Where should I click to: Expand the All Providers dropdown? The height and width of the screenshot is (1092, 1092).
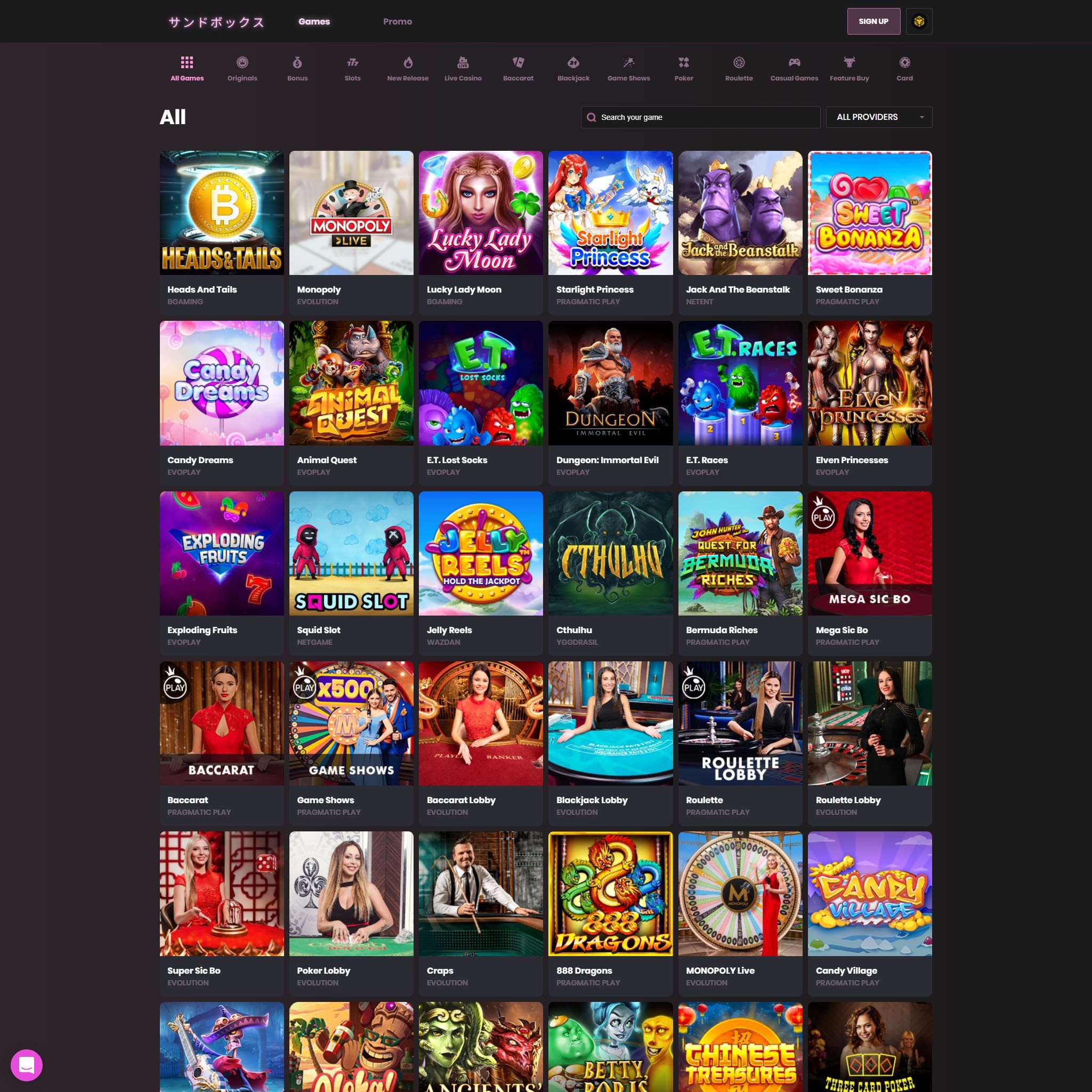pyautogui.click(x=878, y=117)
